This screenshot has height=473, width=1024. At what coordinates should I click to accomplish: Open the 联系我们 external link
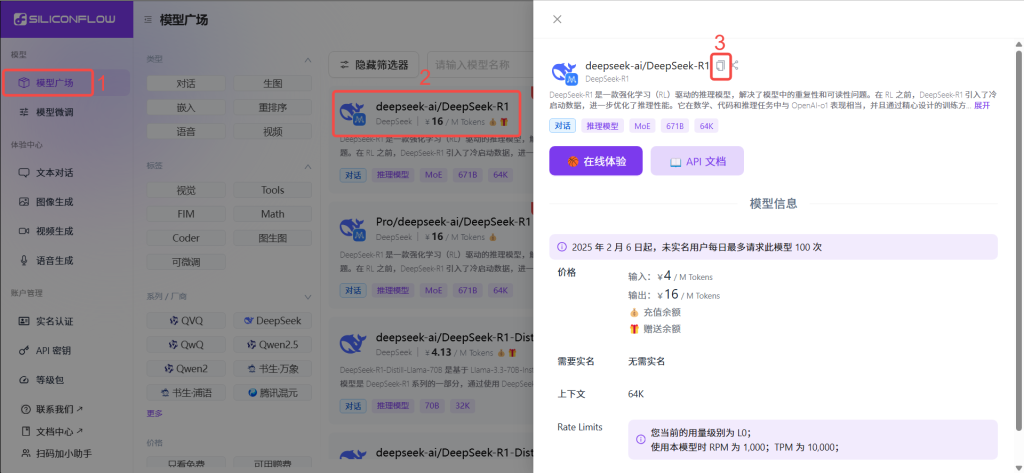pos(52,410)
